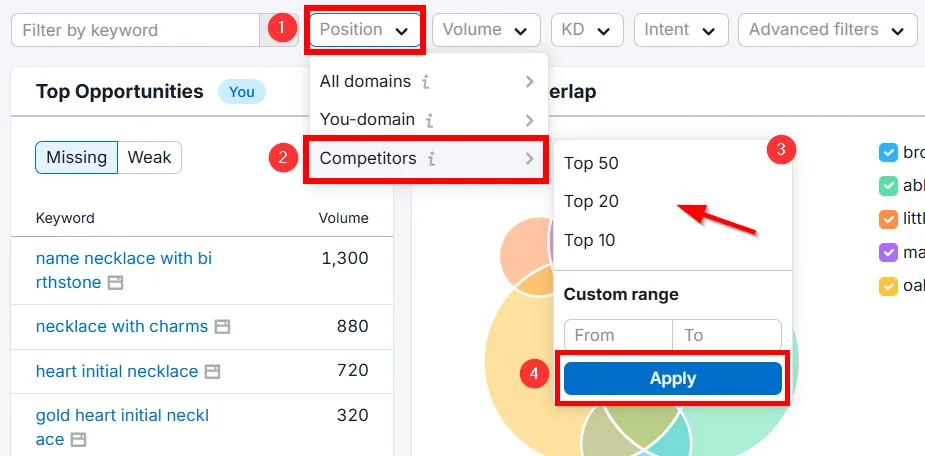Screen dimensions: 925x456
Task: Open the Volume filter dropdown
Action: click(x=486, y=29)
